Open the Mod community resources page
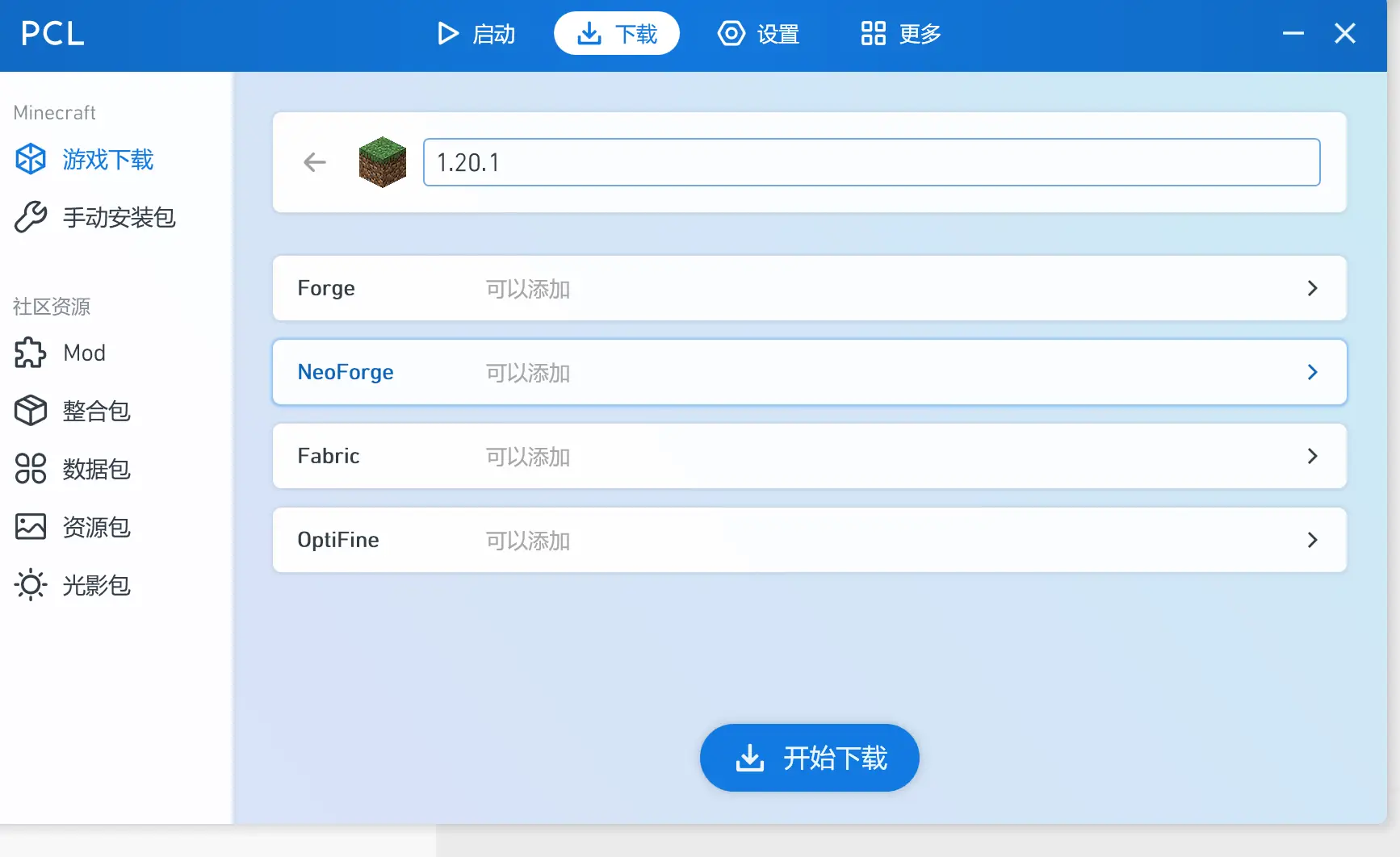1400x857 pixels. point(116,353)
